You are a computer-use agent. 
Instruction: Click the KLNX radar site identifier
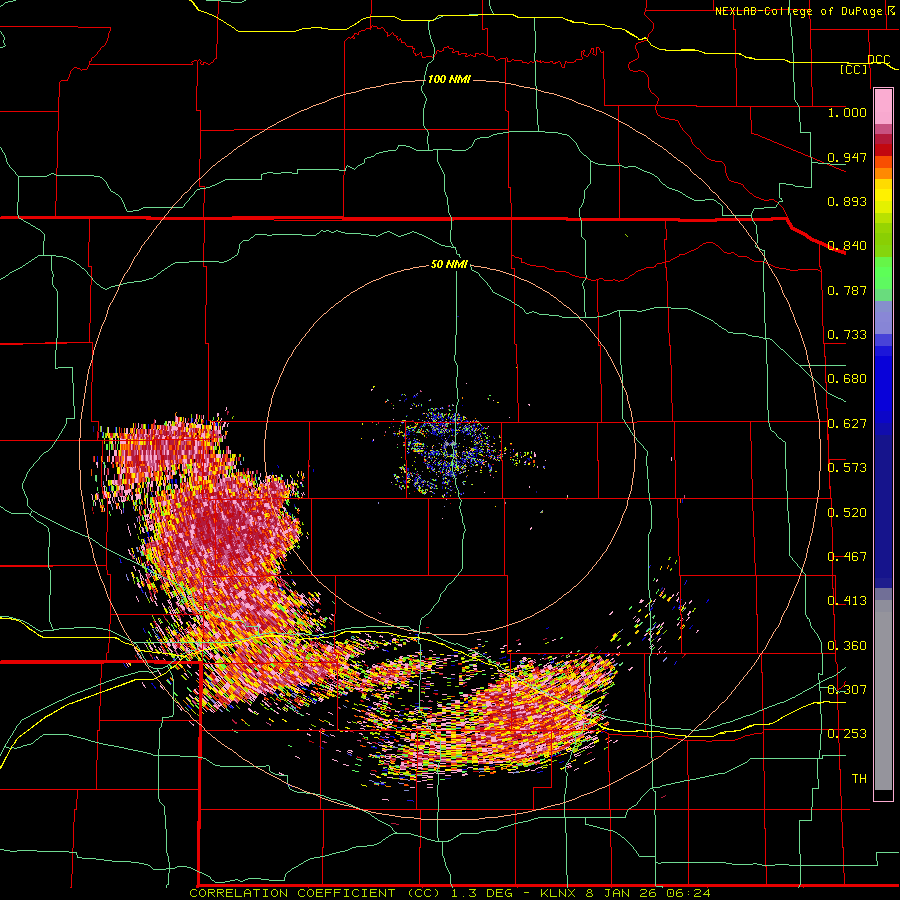(x=558, y=893)
